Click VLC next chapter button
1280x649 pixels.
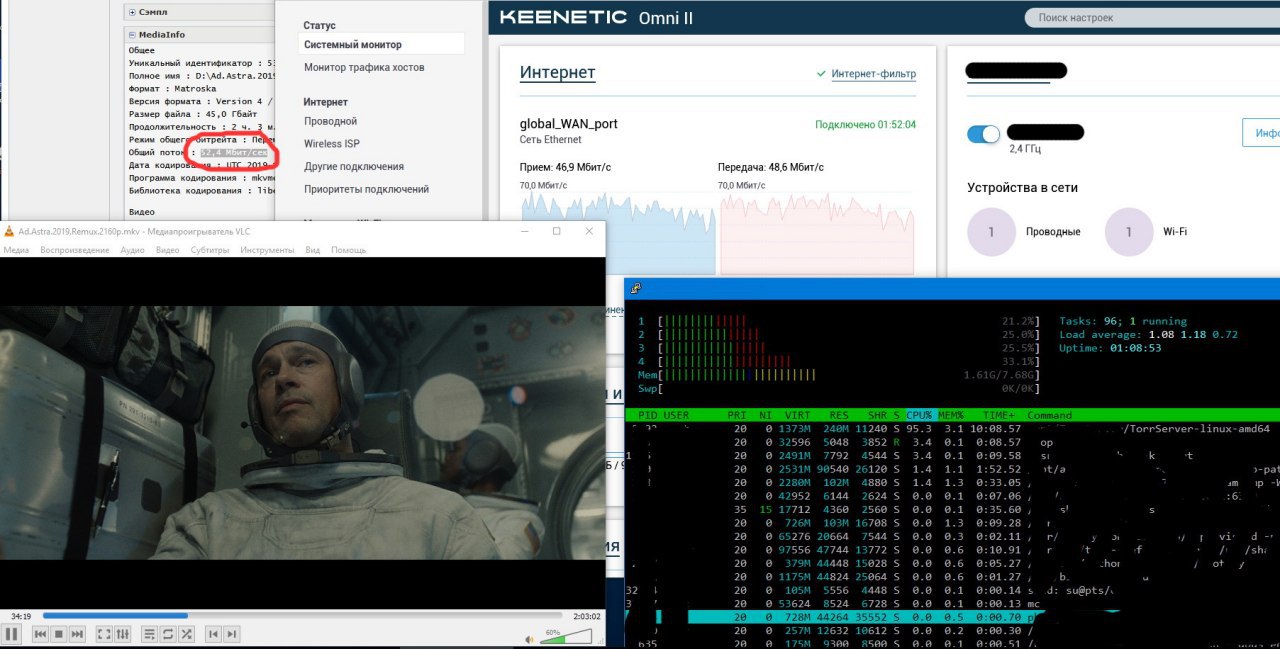pos(231,634)
